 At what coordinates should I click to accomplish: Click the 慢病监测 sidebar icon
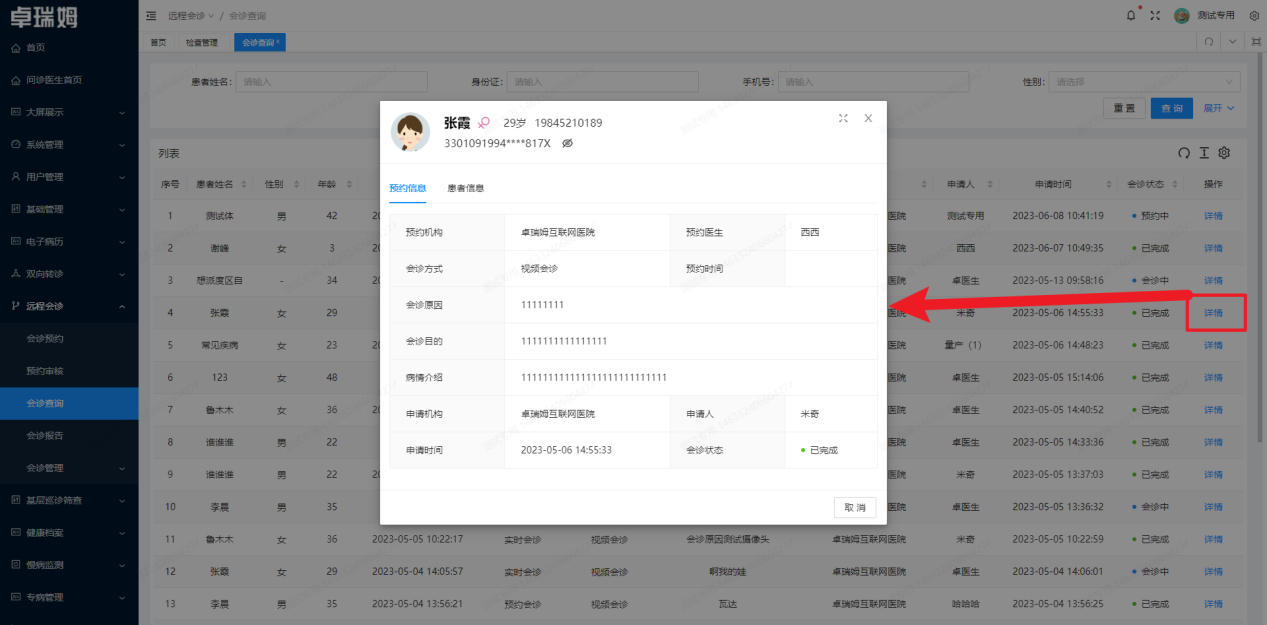click(15, 565)
